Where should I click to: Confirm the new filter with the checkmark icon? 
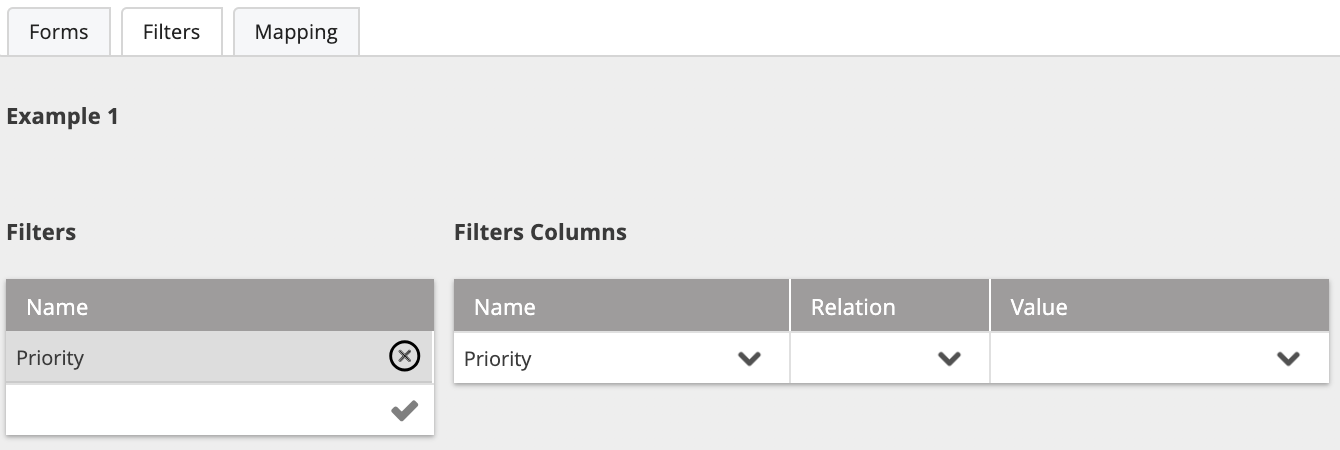tap(404, 410)
